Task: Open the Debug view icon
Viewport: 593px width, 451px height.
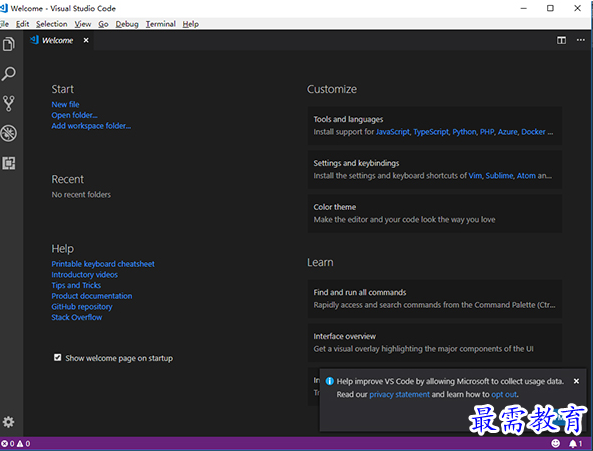Action: click(x=9, y=133)
